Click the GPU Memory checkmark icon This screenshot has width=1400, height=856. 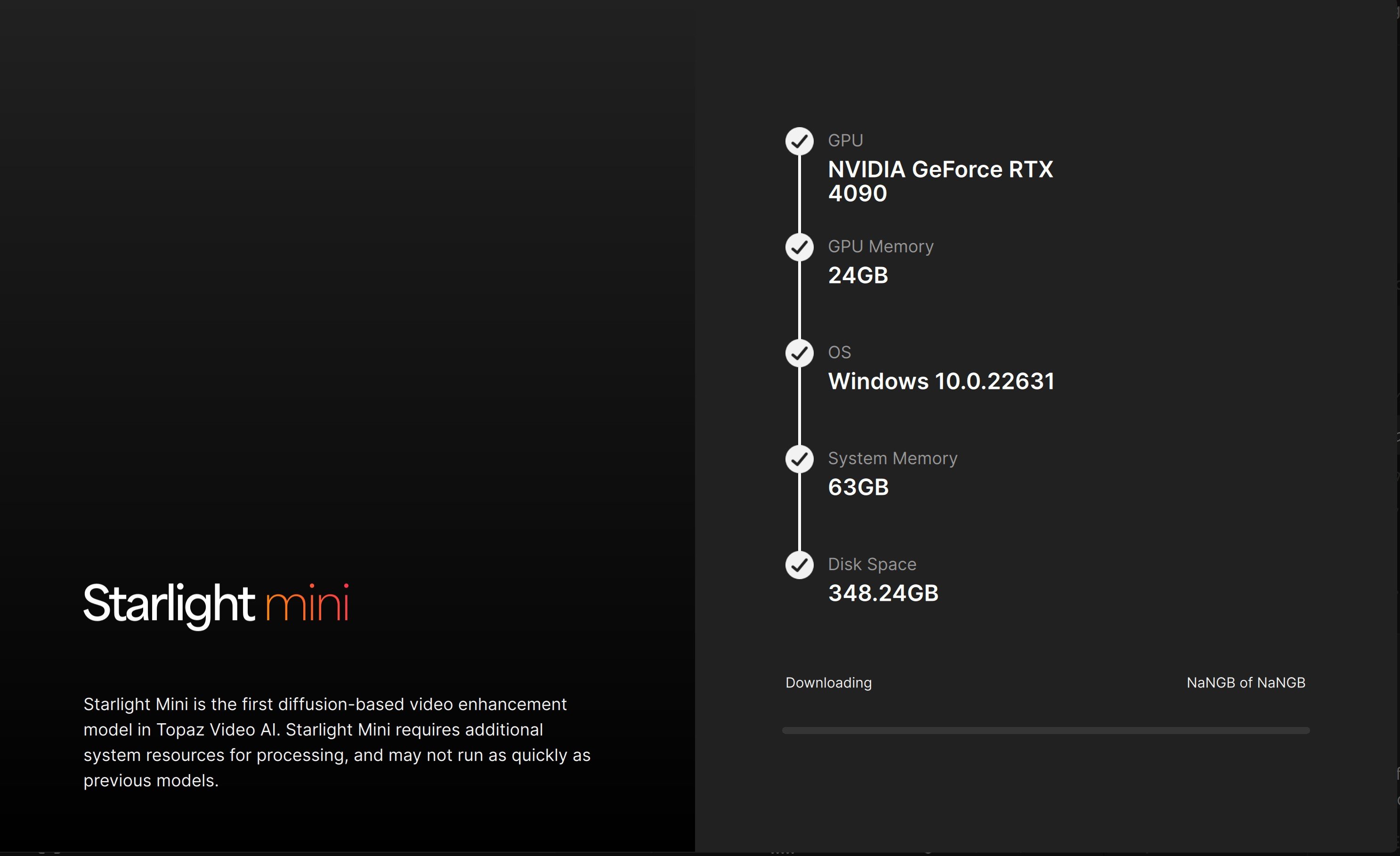point(799,247)
